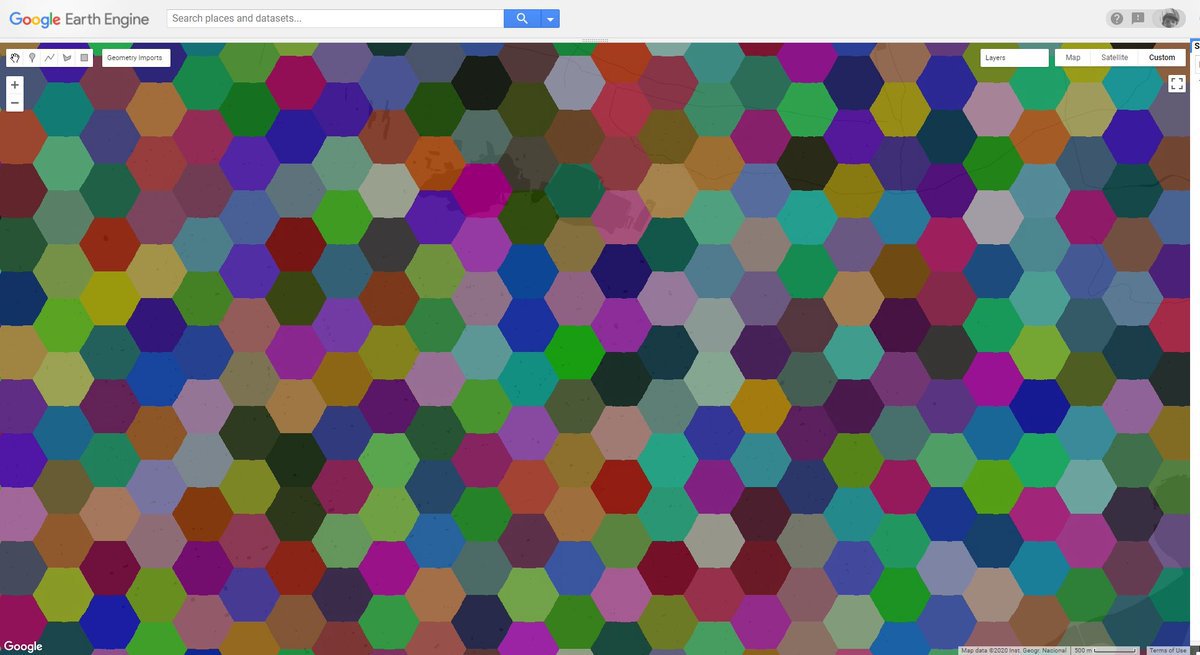Screen dimensions: 1200x655
Task: Open the user account avatar
Action: (1167, 18)
